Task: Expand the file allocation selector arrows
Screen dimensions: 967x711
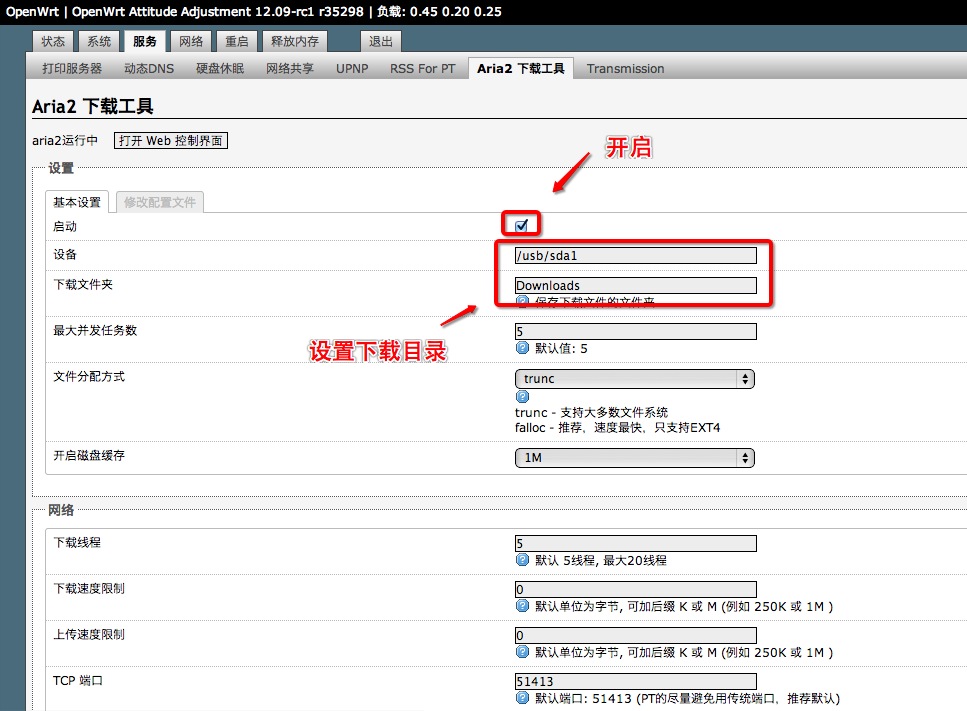Action: [745, 379]
